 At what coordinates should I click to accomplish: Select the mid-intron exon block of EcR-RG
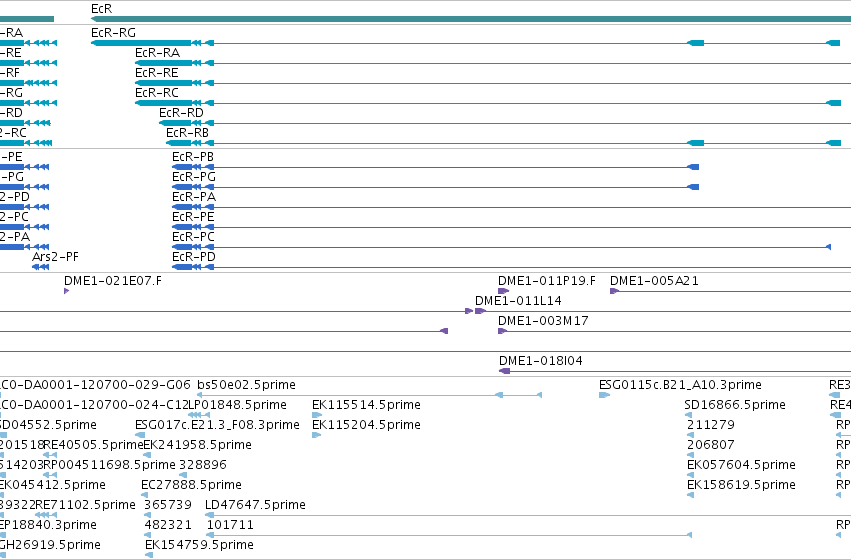pos(695,43)
